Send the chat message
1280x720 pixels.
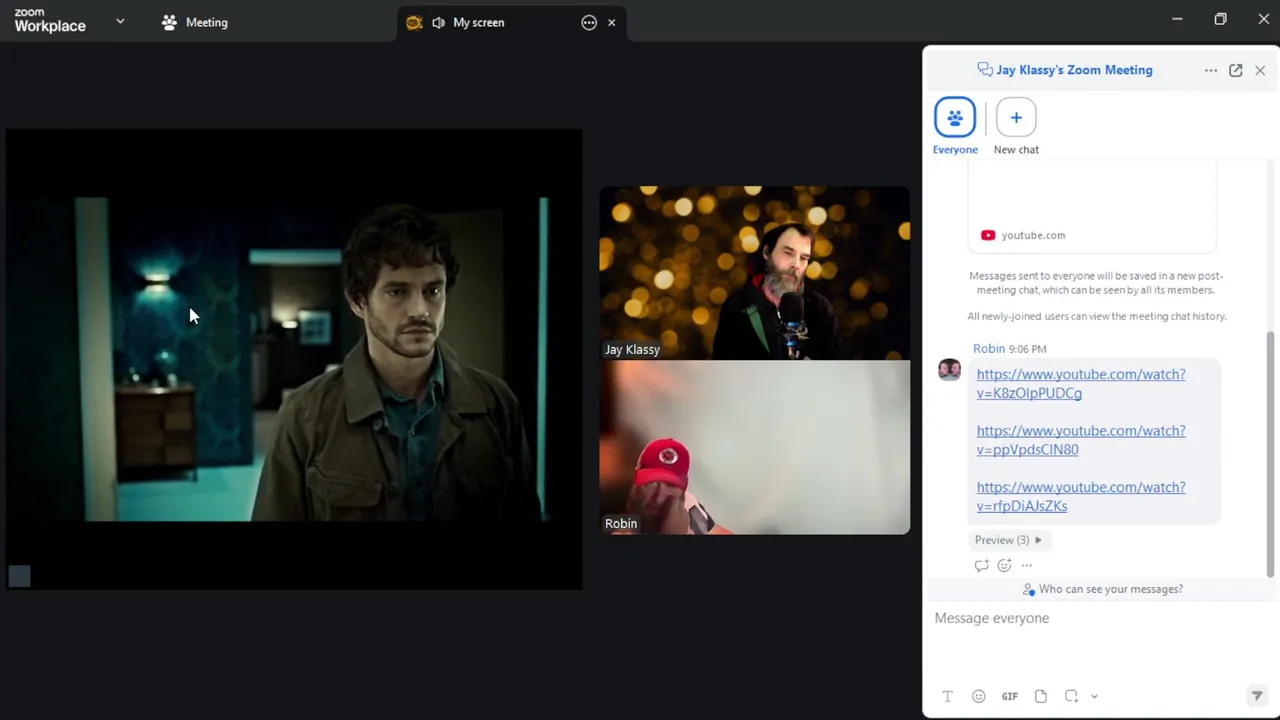[x=1257, y=696]
